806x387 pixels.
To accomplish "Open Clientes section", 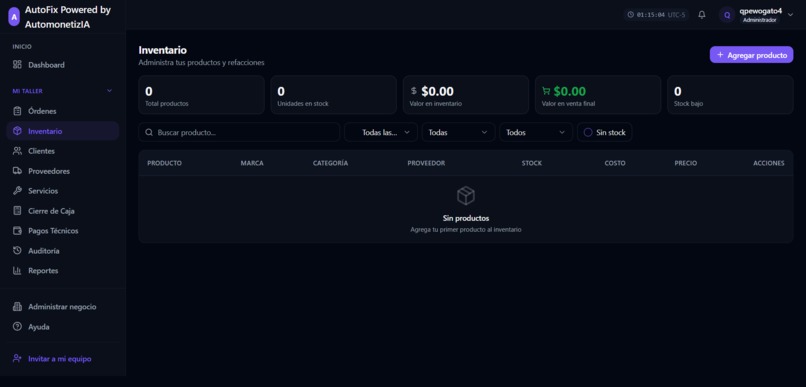I will (63, 151).
